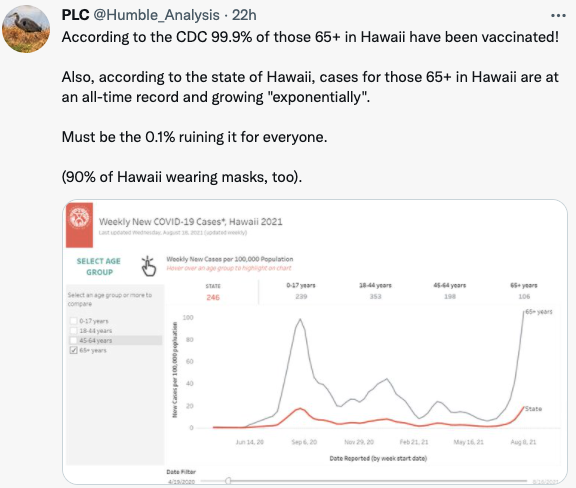
Task: Click the pointing hand select icon
Action: (x=149, y=266)
